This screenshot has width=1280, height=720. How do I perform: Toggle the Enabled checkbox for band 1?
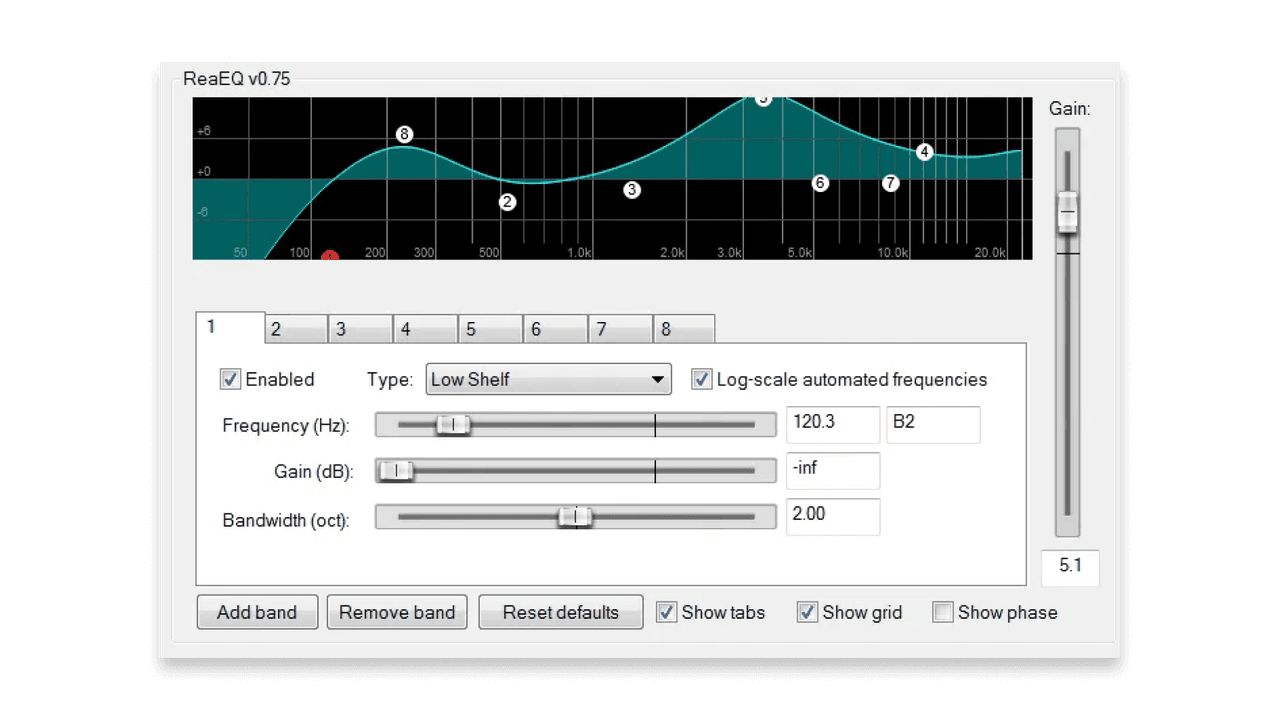coord(230,379)
